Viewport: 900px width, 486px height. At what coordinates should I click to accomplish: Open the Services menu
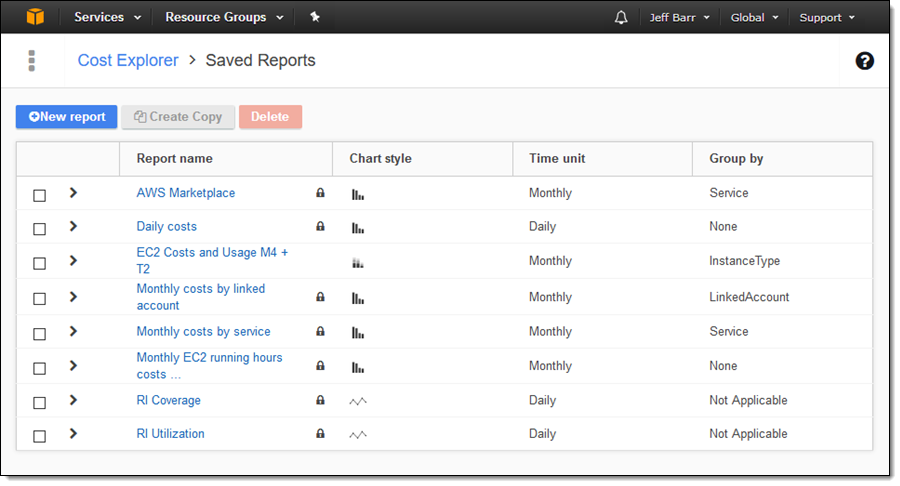coord(107,17)
